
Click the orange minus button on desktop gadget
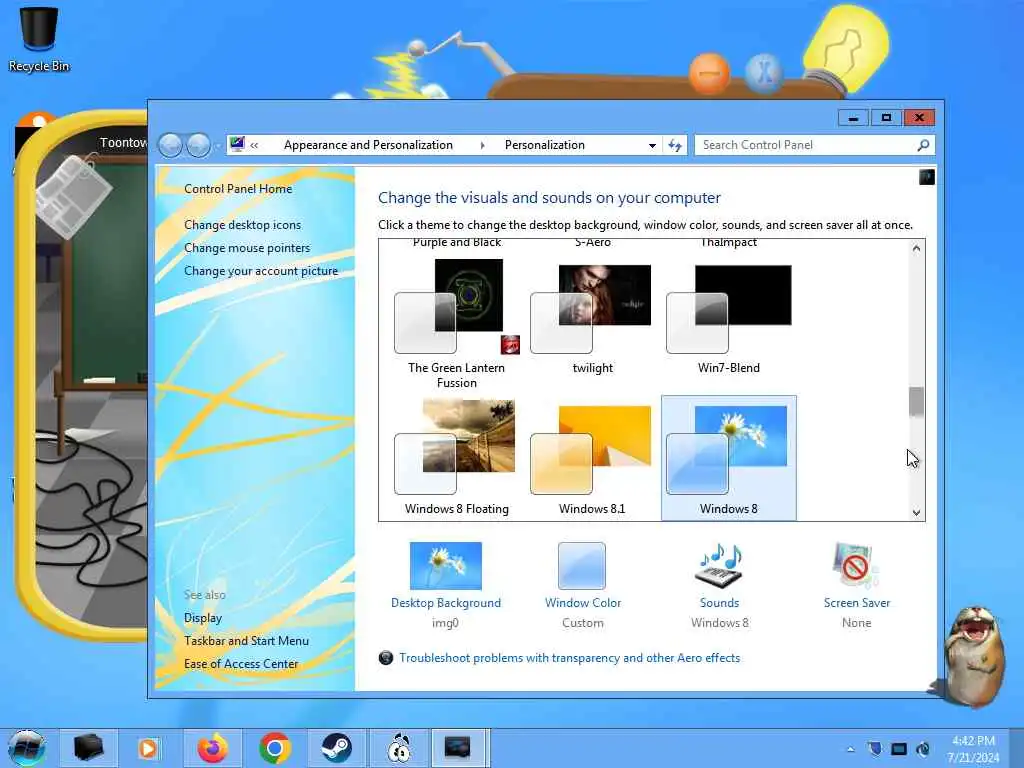click(x=709, y=73)
